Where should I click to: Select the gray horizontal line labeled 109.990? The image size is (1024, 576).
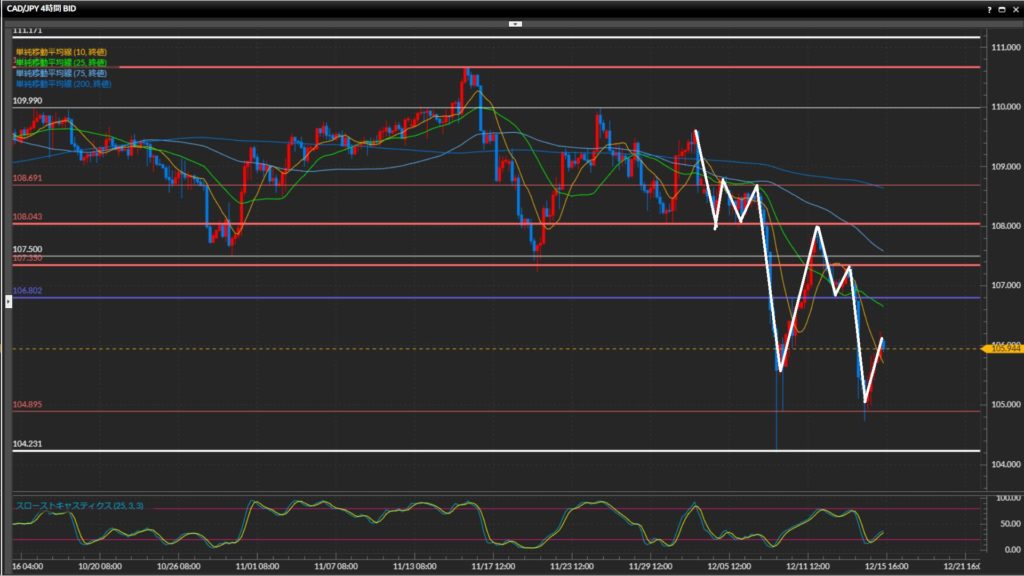300,107
